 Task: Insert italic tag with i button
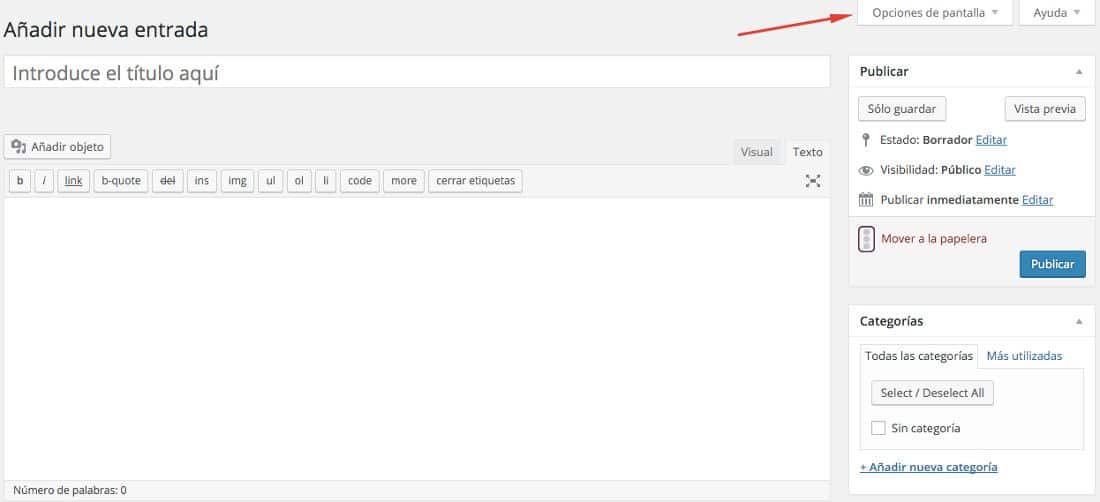click(44, 181)
